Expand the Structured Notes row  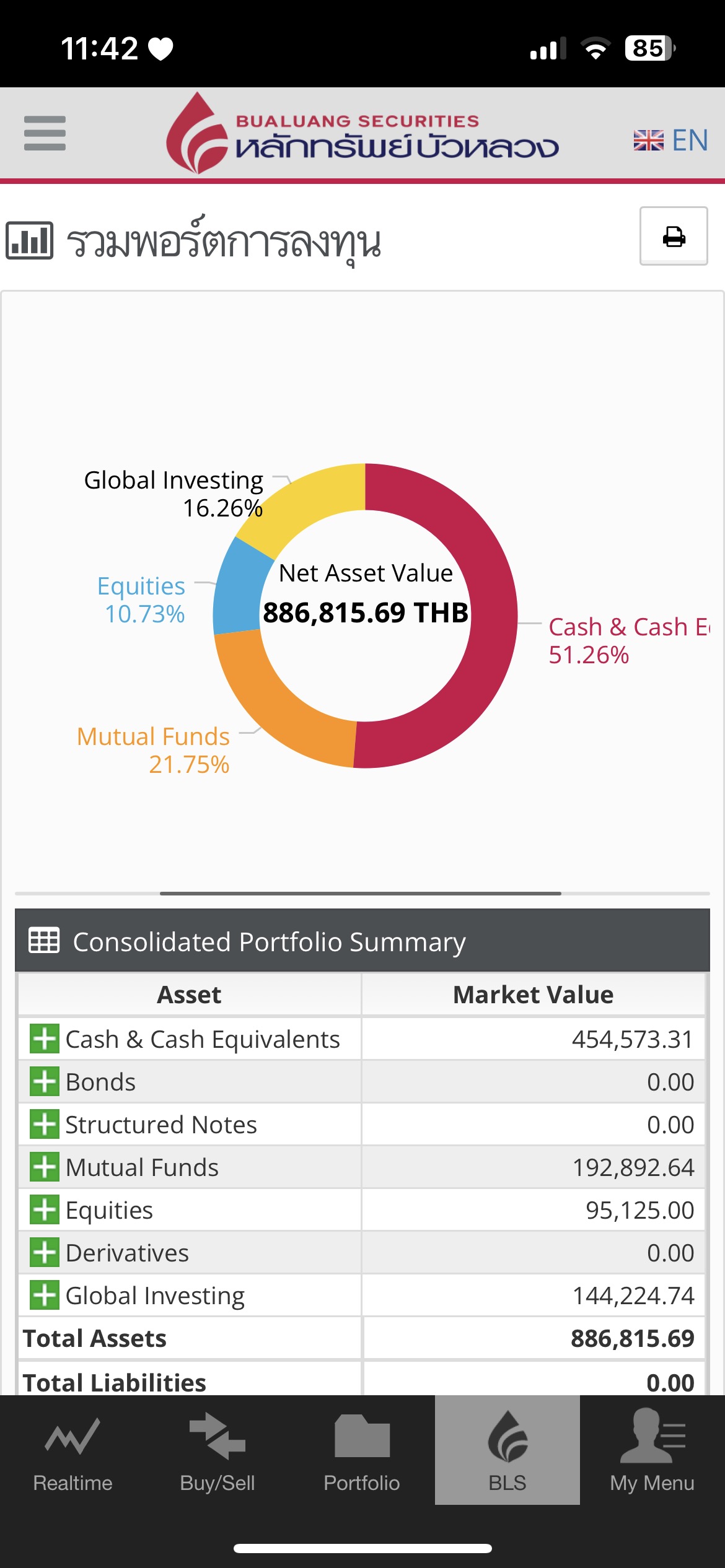pyautogui.click(x=45, y=1124)
